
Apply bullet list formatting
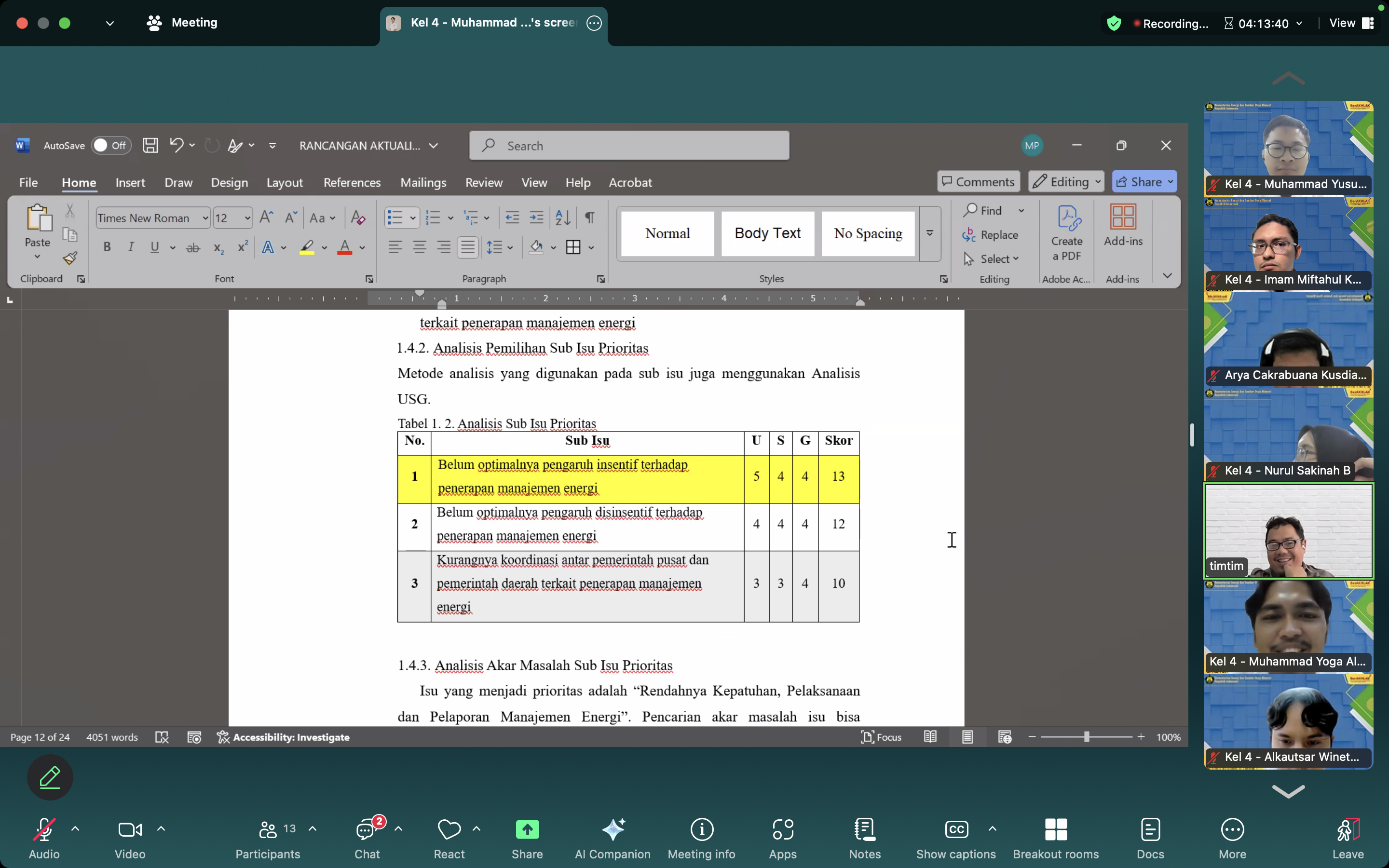coord(395,217)
